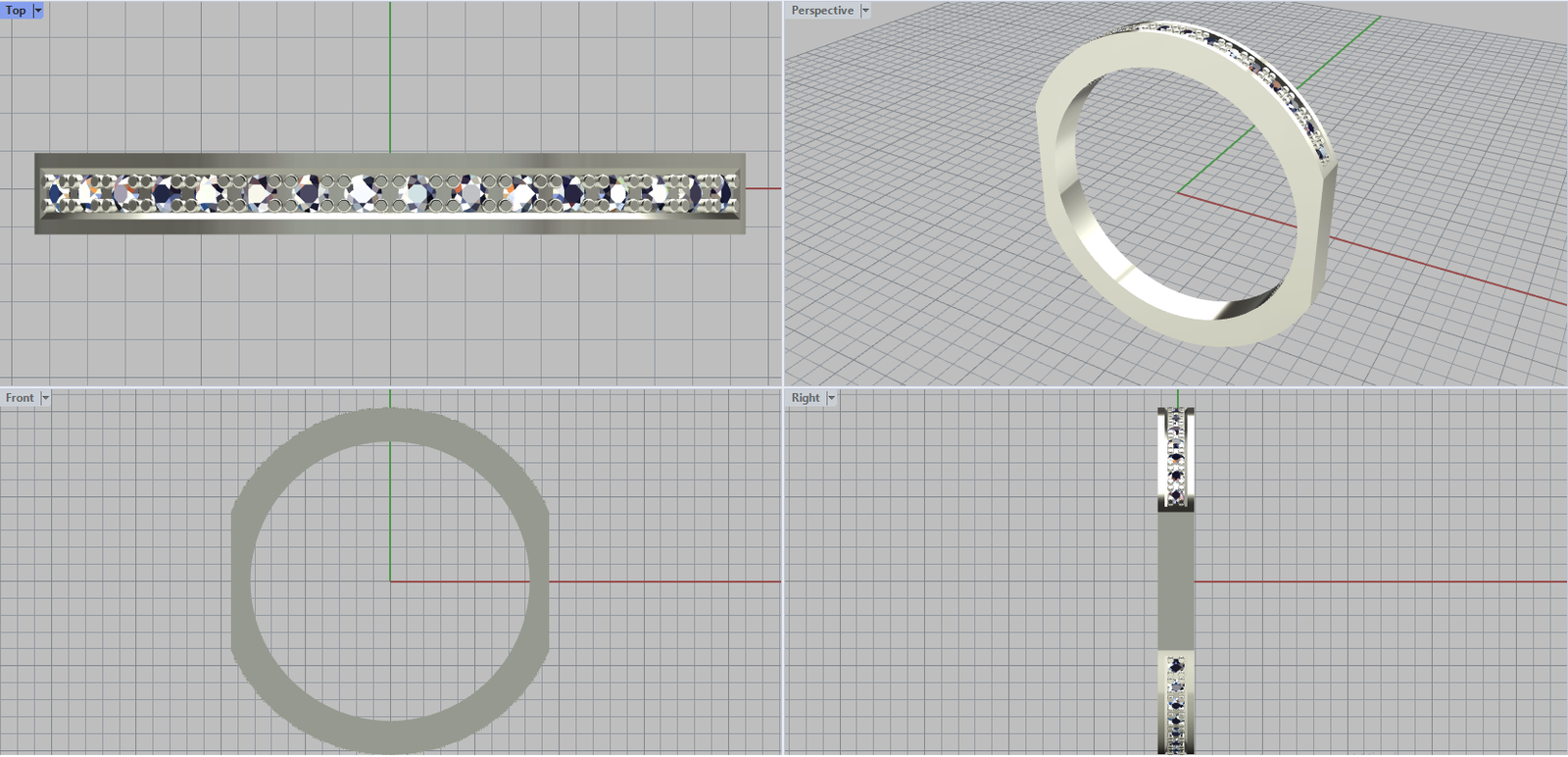Select the rightmost gemstone in Top viewport
The width and height of the screenshot is (1568, 757).
[x=722, y=192]
